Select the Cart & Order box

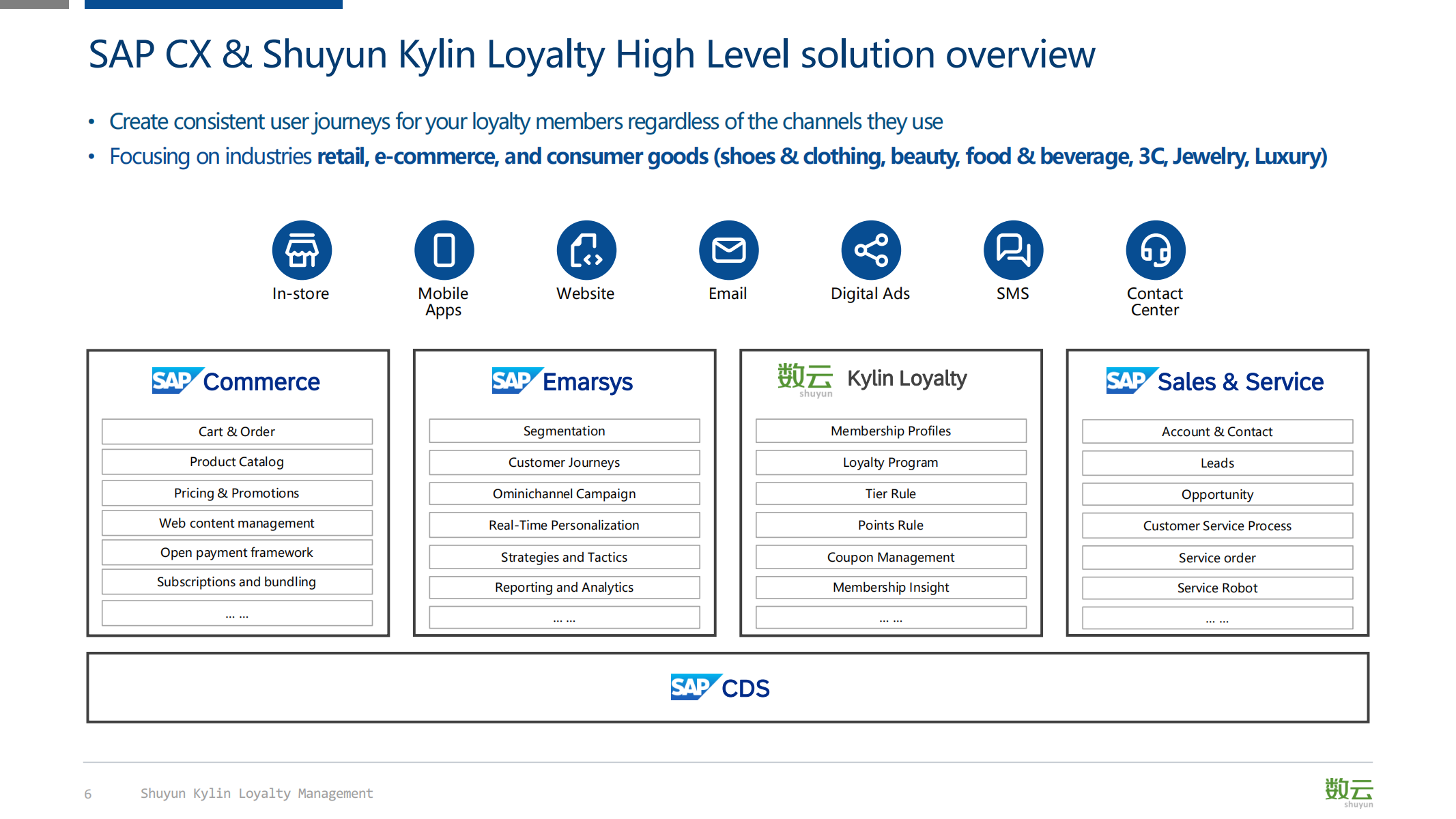237,431
